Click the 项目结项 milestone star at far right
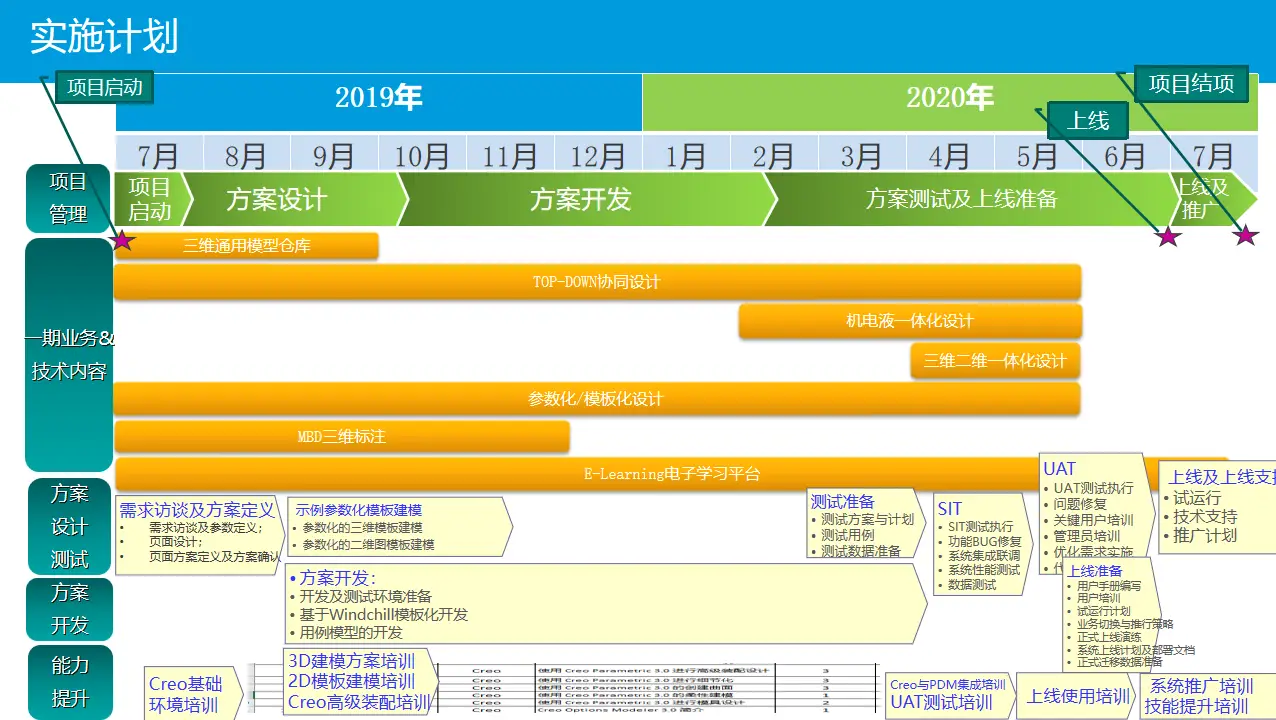The width and height of the screenshot is (1276, 720). pyautogui.click(x=1245, y=236)
